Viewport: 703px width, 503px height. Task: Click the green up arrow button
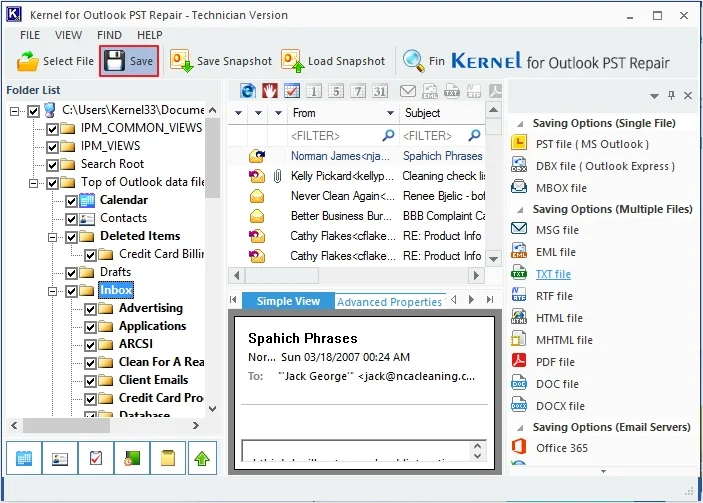click(x=202, y=458)
